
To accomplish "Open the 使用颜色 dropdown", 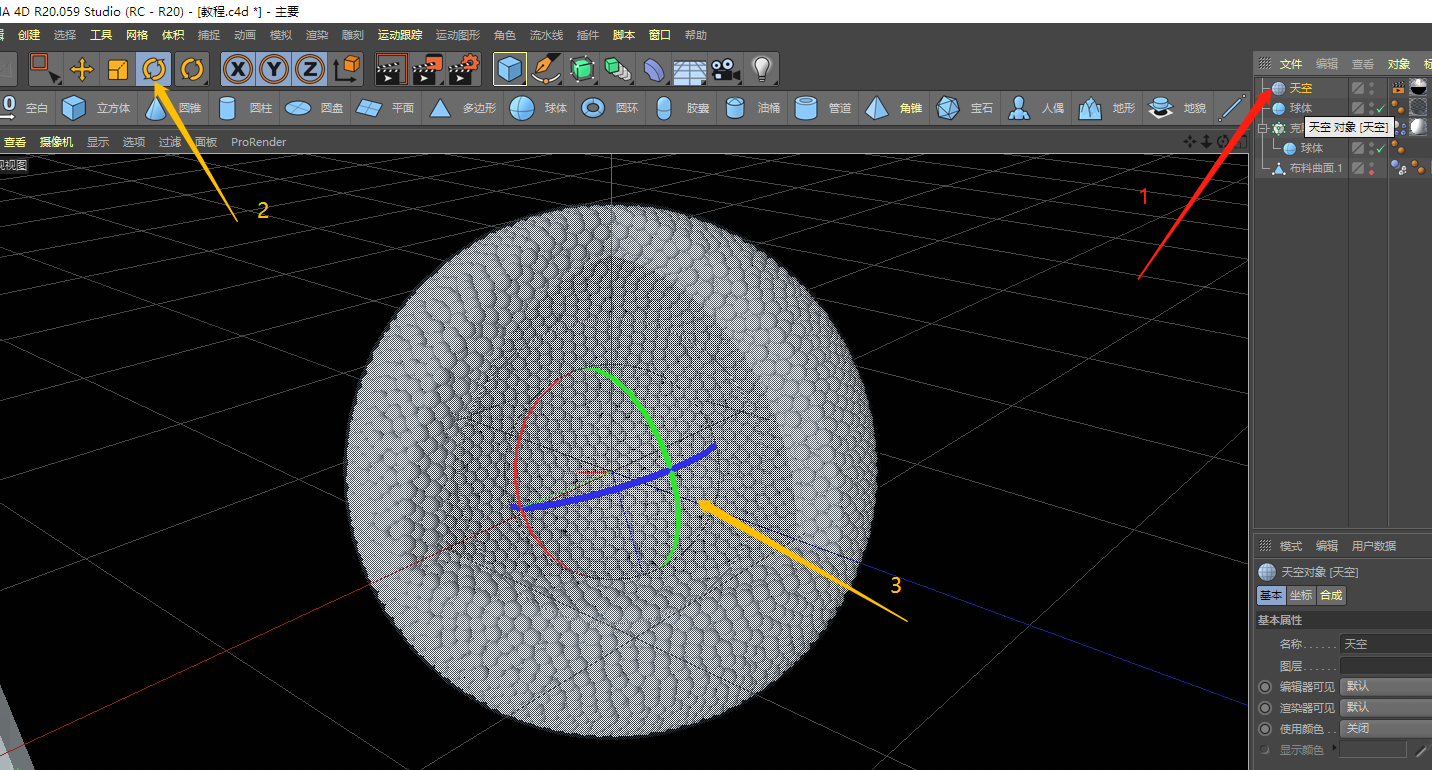I will tap(1385, 728).
